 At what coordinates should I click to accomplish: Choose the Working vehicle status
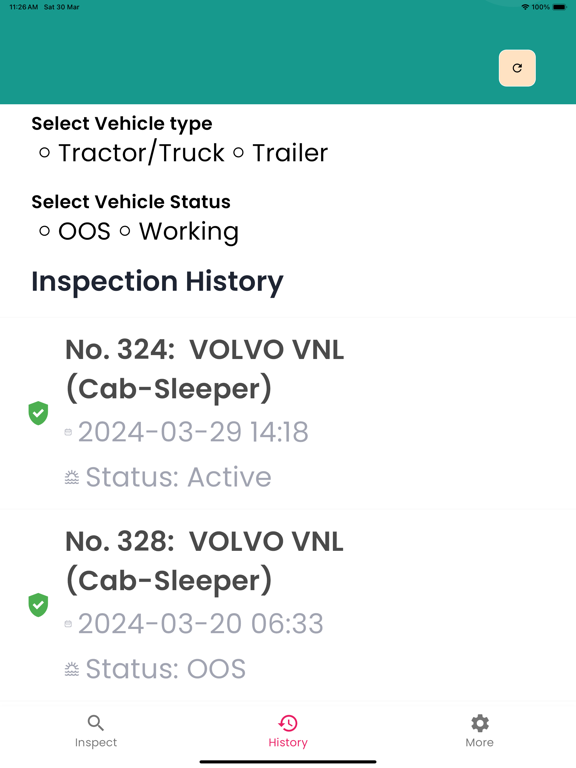point(179,231)
